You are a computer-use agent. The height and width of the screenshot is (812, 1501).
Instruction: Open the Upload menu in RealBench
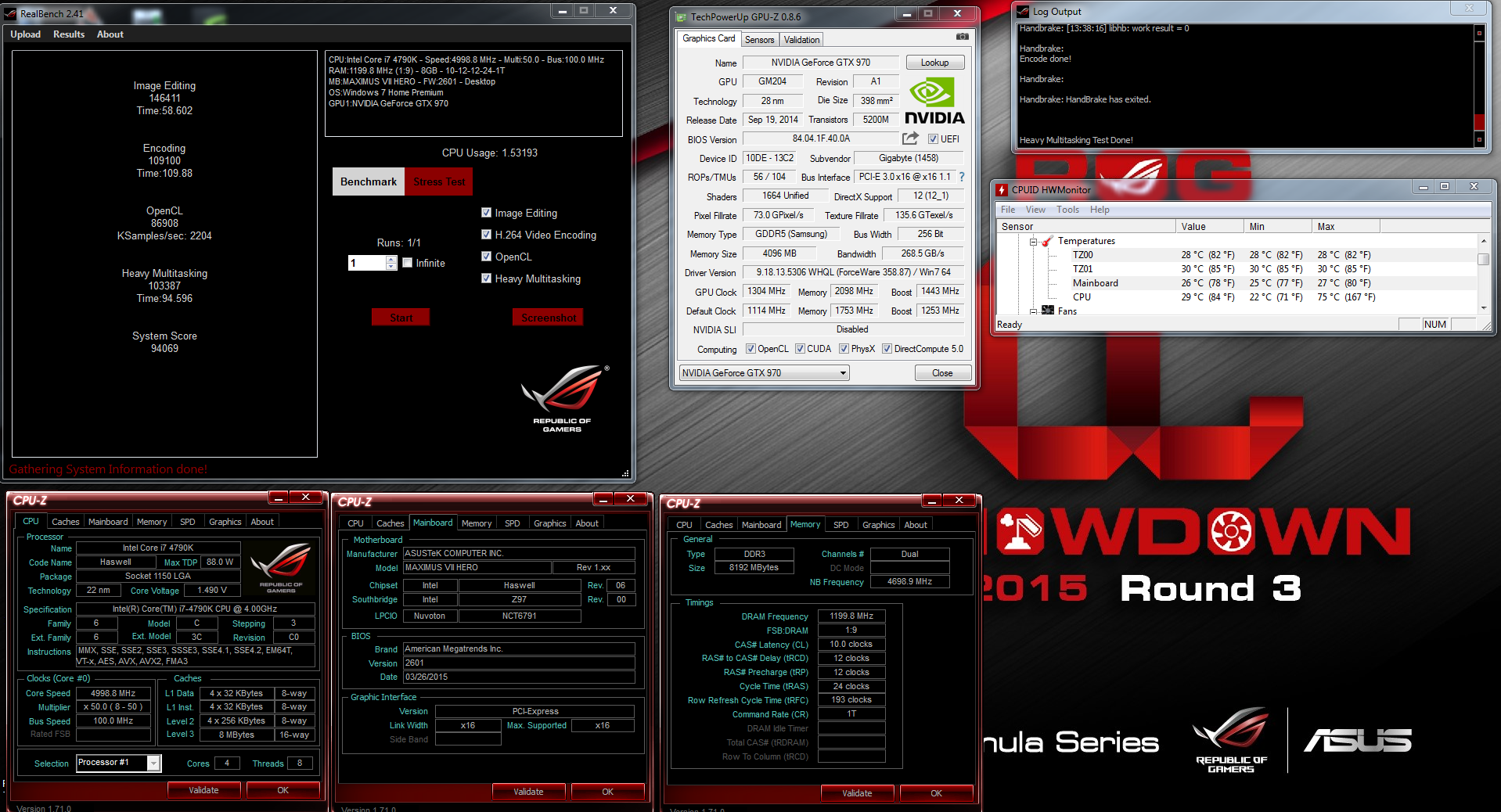click(26, 34)
